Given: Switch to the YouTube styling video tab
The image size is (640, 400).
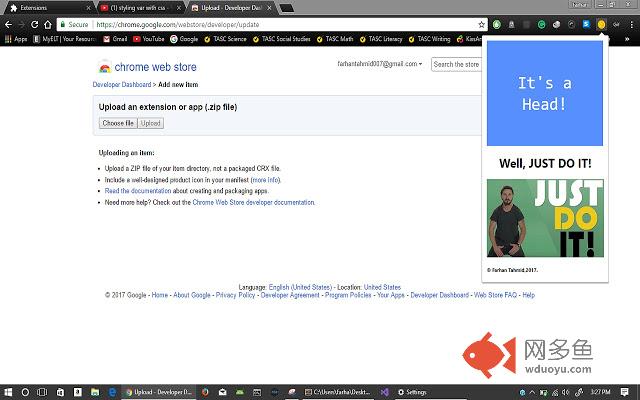Looking at the screenshot, I should tap(141, 8).
